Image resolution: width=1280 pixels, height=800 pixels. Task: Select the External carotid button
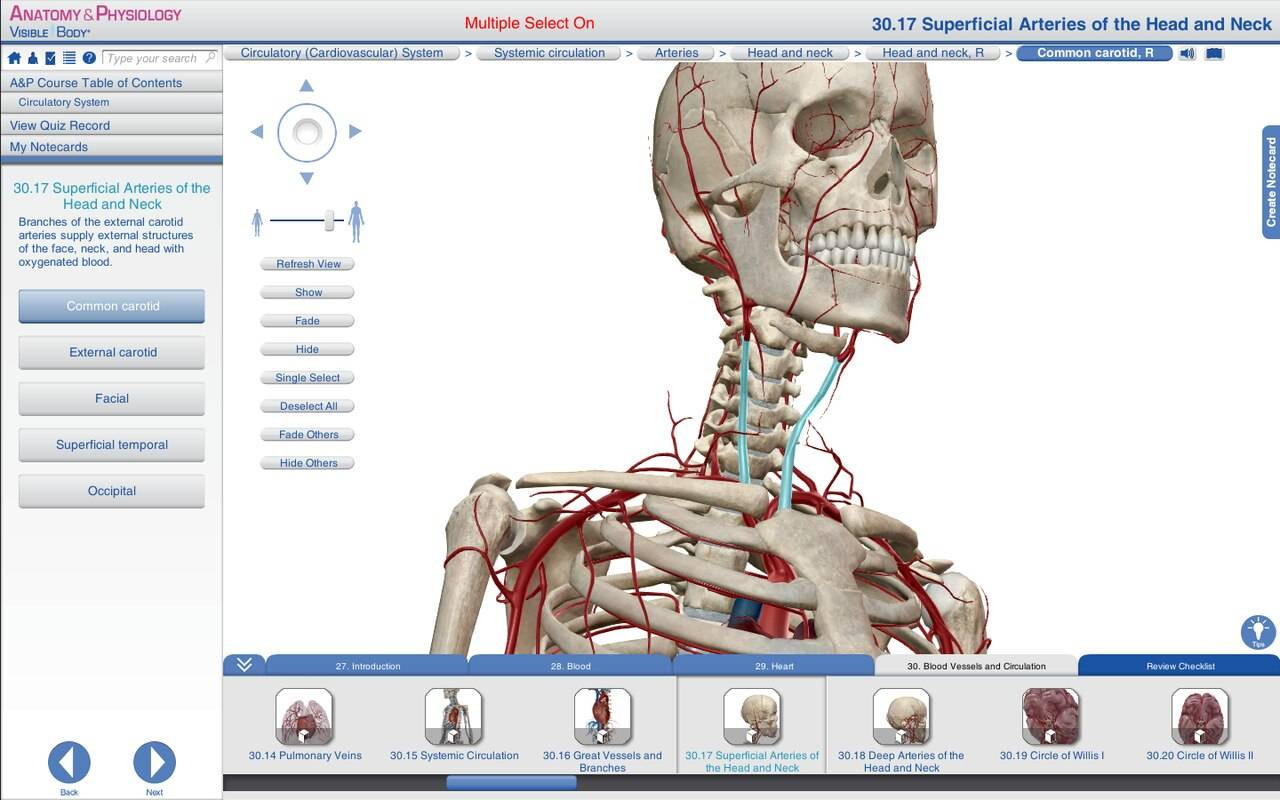112,352
